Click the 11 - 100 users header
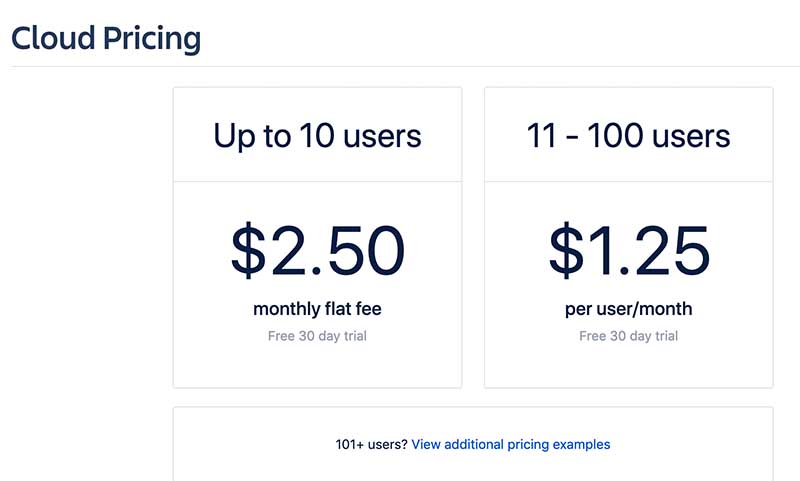 629,136
